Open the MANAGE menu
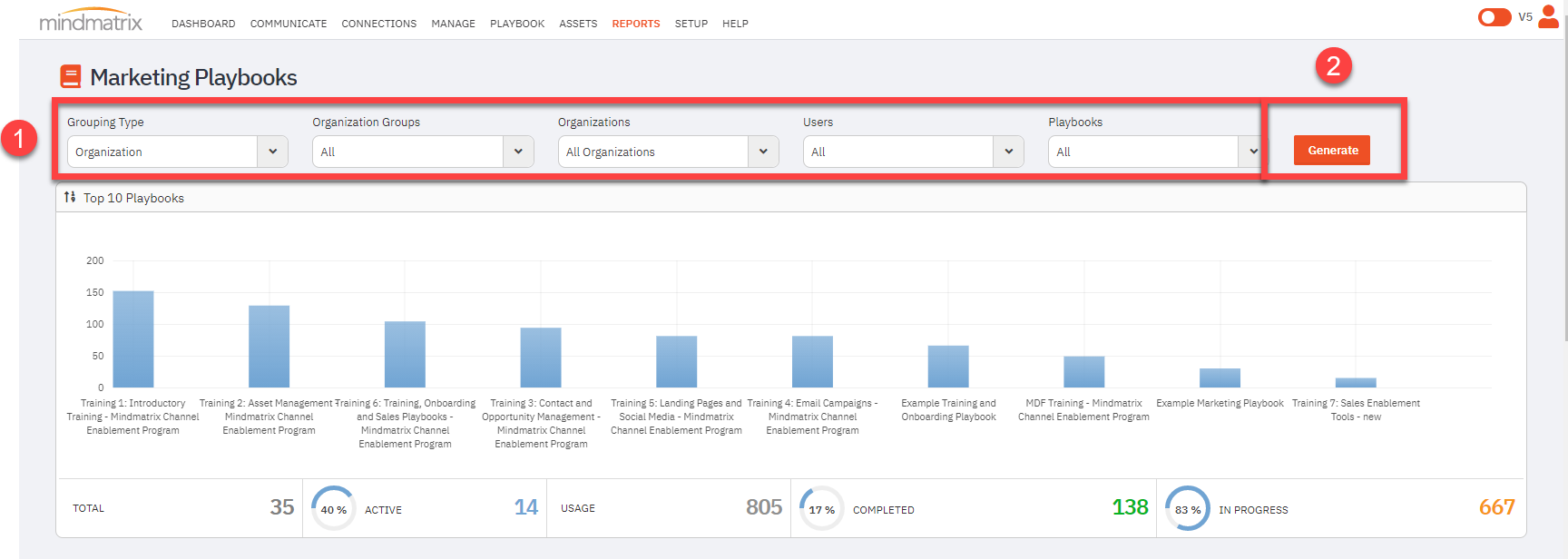Screen dimensions: 1568x559 point(454,24)
